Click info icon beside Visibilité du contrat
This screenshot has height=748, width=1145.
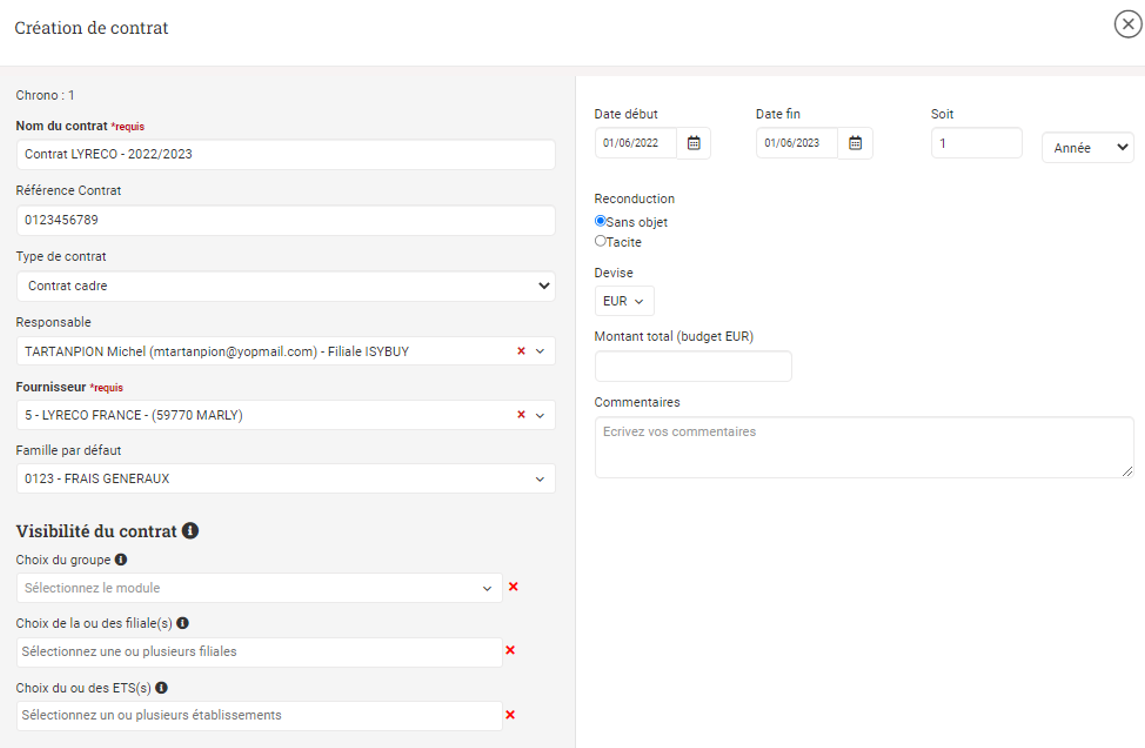[x=190, y=531]
